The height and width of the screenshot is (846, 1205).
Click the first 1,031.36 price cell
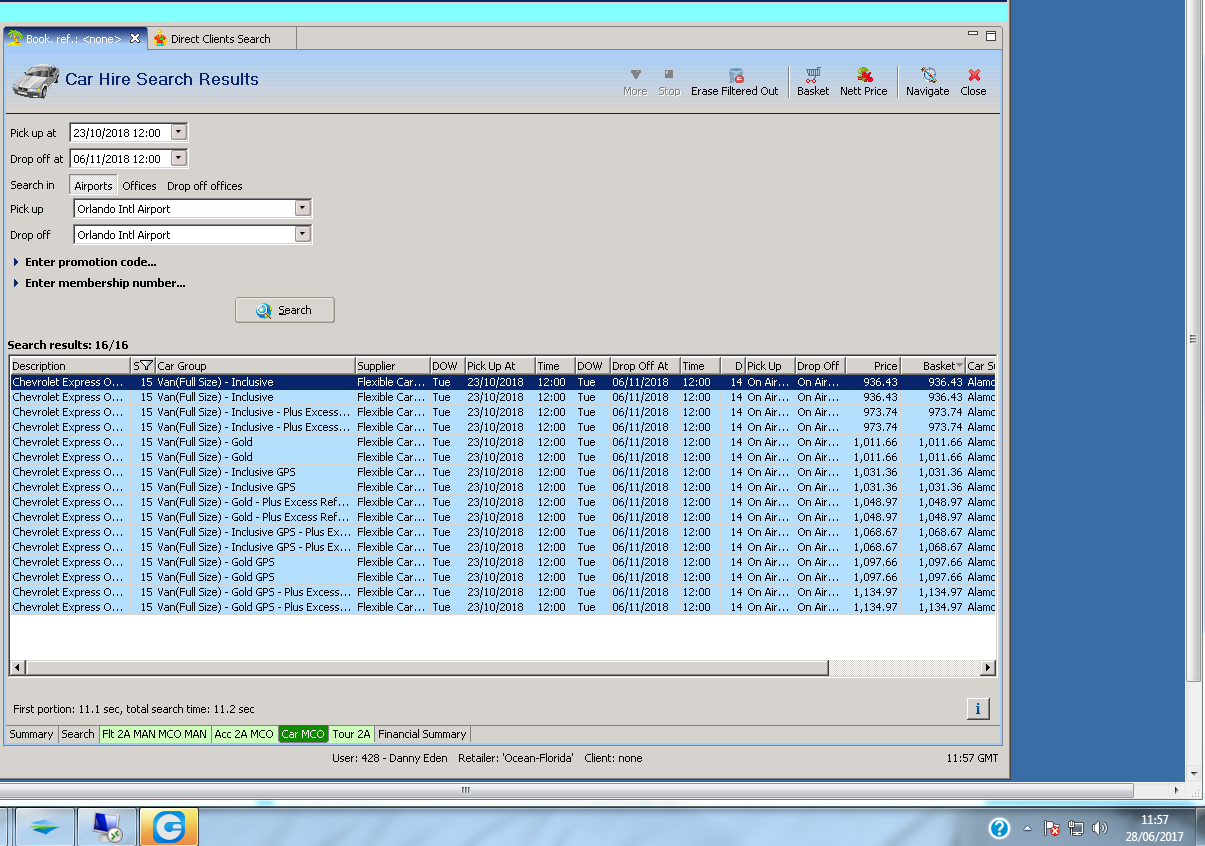875,472
